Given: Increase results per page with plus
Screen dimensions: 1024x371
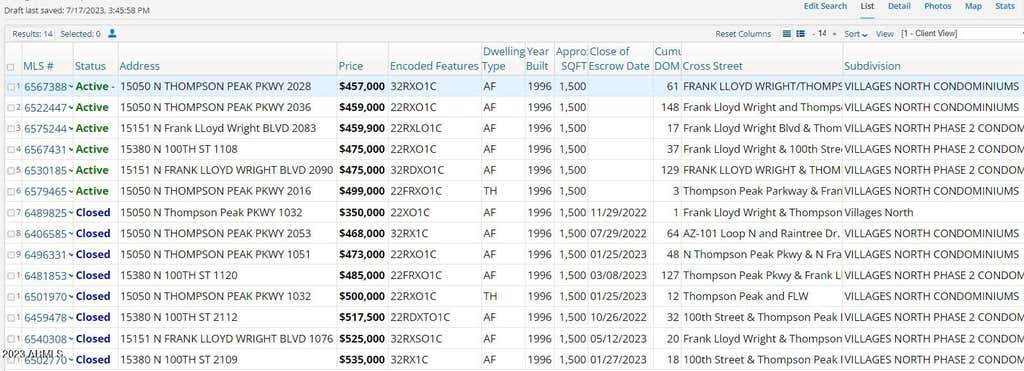Looking at the screenshot, I should click(834, 34).
